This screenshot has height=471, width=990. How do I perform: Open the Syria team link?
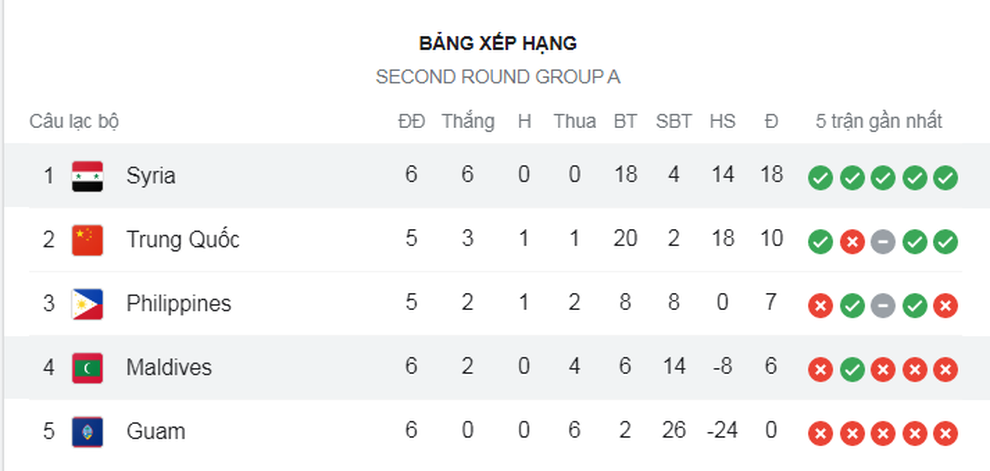tap(150, 176)
